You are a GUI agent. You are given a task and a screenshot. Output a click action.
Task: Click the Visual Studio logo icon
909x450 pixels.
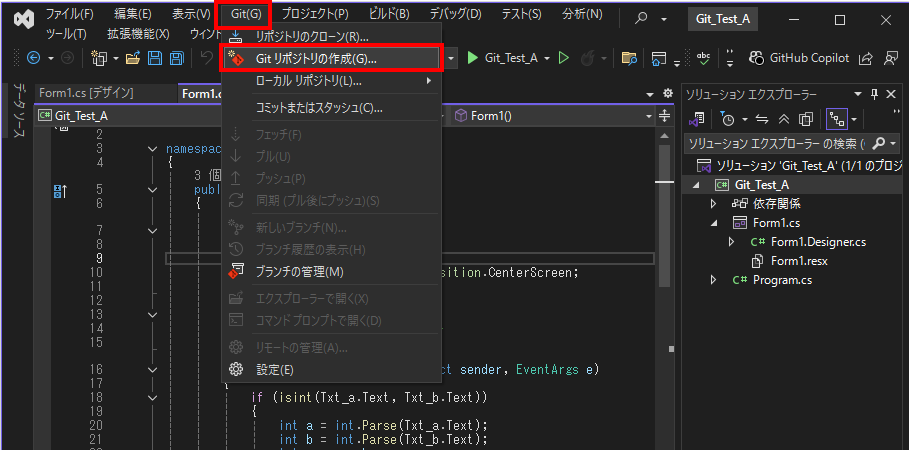coord(24,20)
